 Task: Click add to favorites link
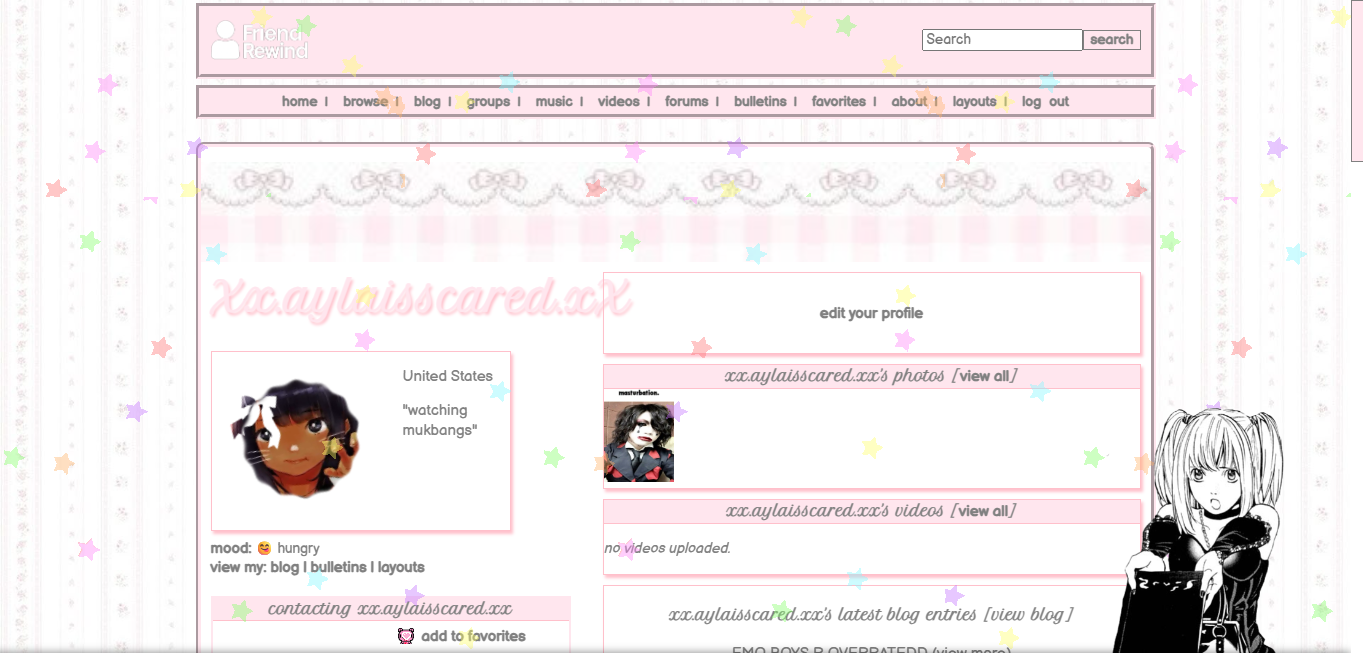tap(473, 636)
